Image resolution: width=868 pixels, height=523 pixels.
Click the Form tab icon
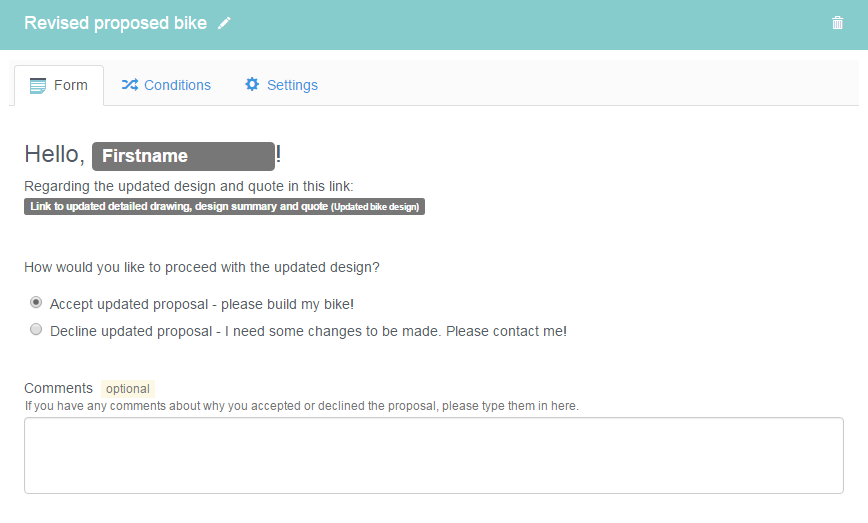click(x=38, y=86)
